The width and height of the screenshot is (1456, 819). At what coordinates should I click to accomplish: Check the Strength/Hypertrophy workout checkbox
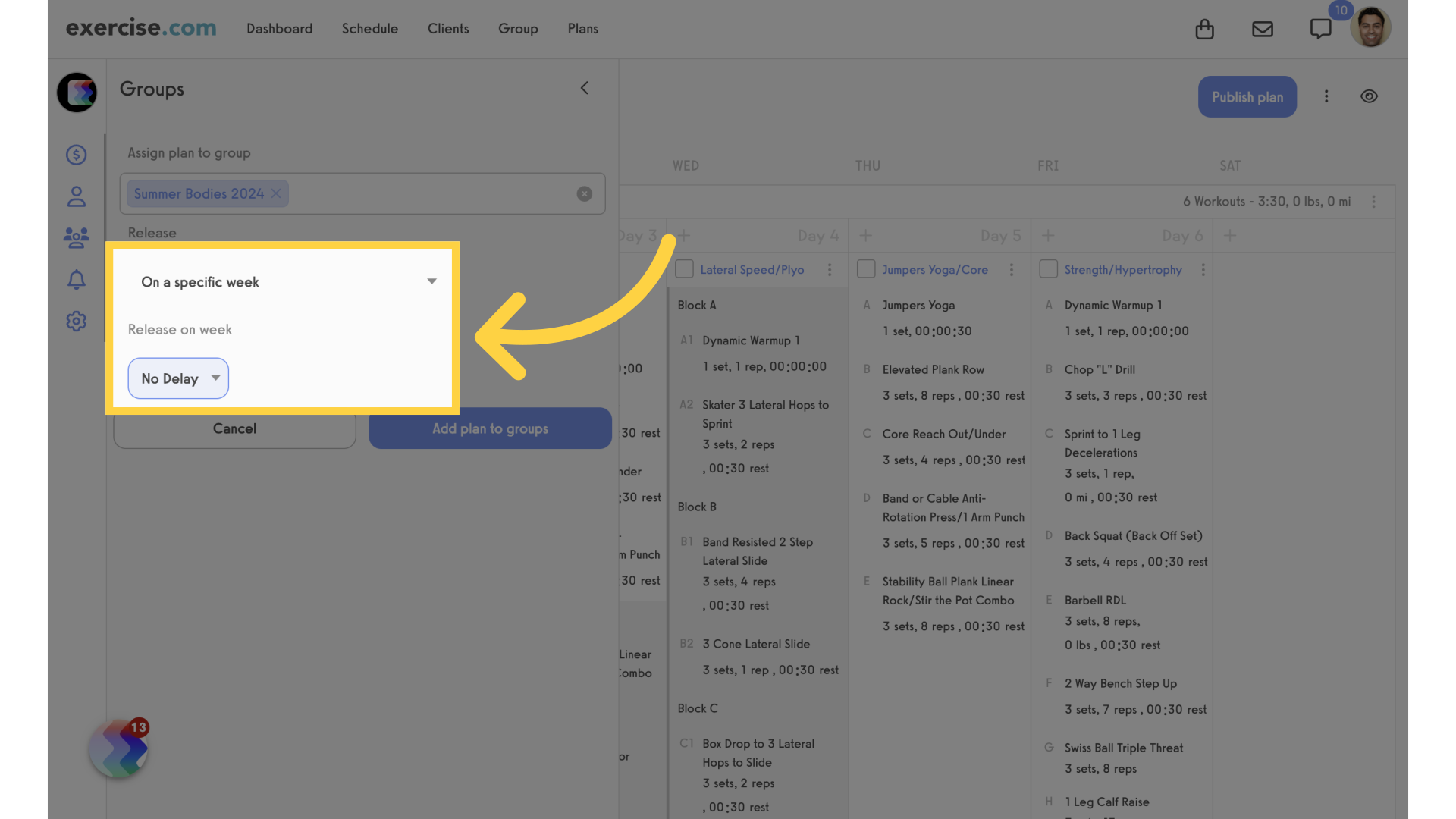tap(1048, 269)
